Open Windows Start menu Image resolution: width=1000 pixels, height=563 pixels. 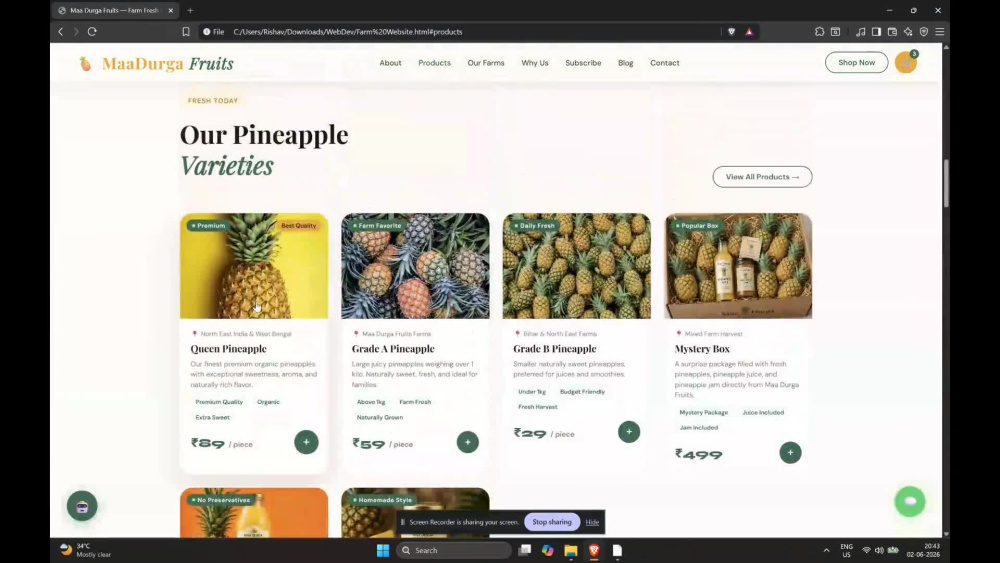[383, 550]
